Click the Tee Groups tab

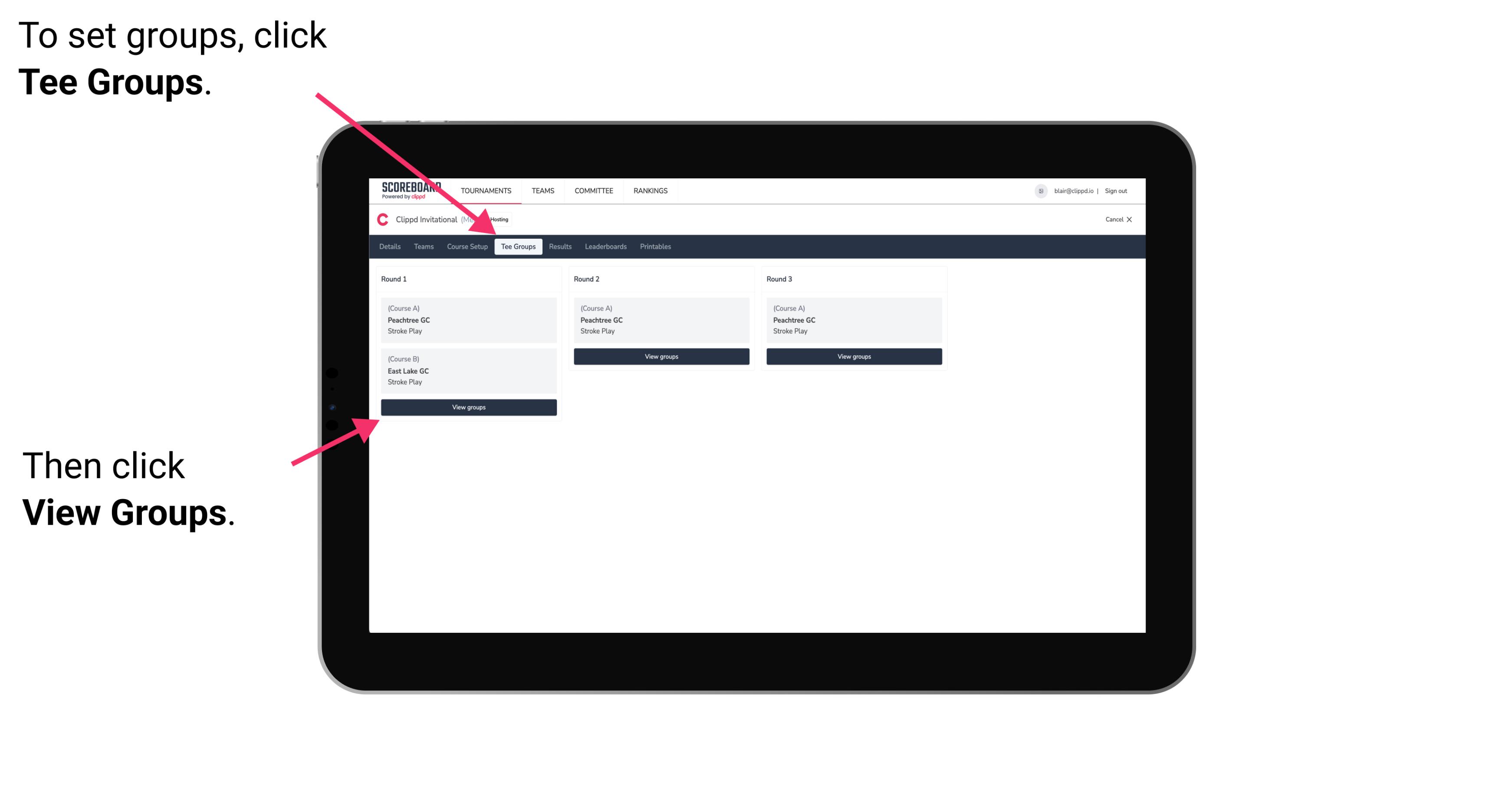(x=517, y=246)
